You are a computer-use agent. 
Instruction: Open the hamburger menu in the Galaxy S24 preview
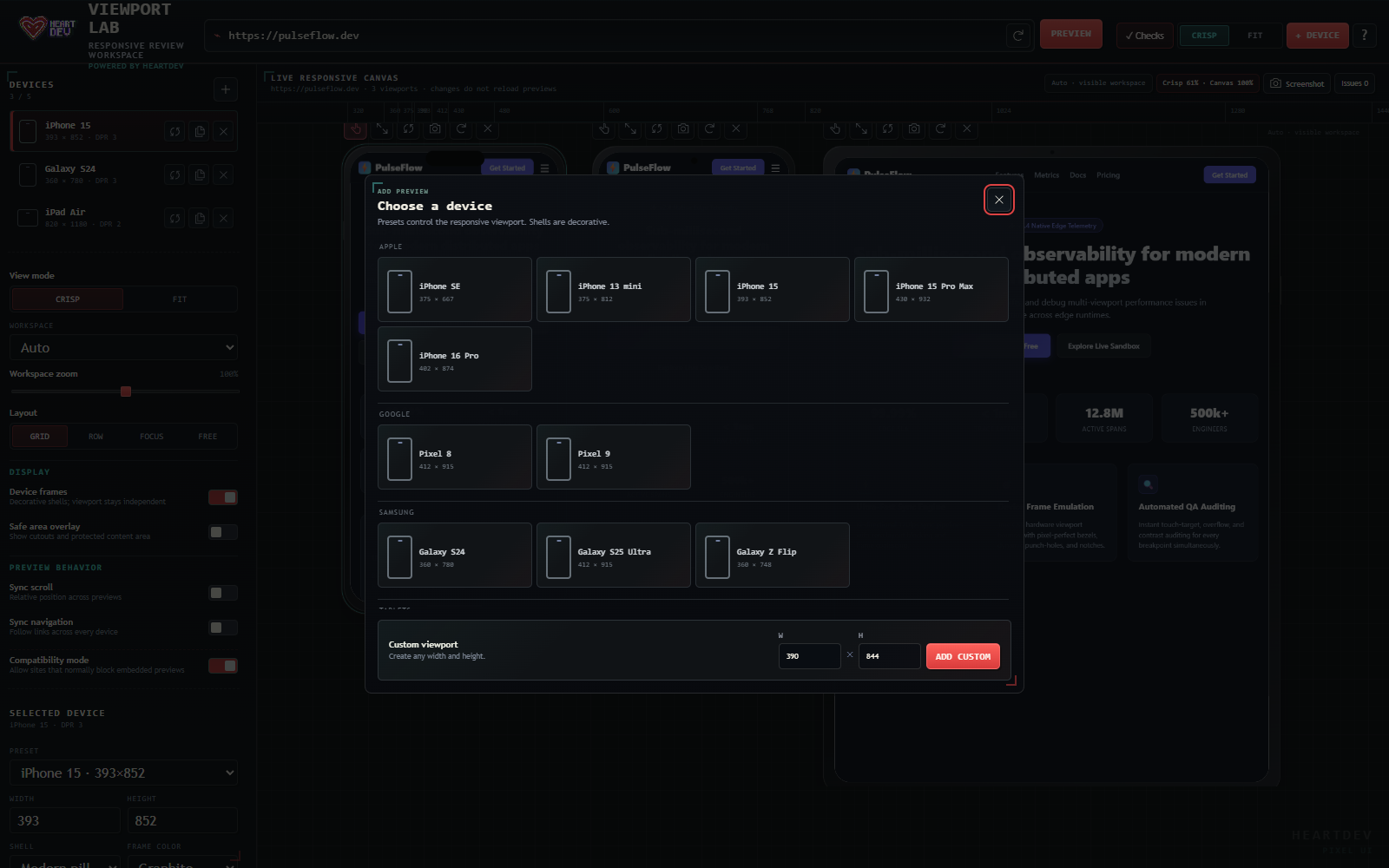tap(775, 168)
